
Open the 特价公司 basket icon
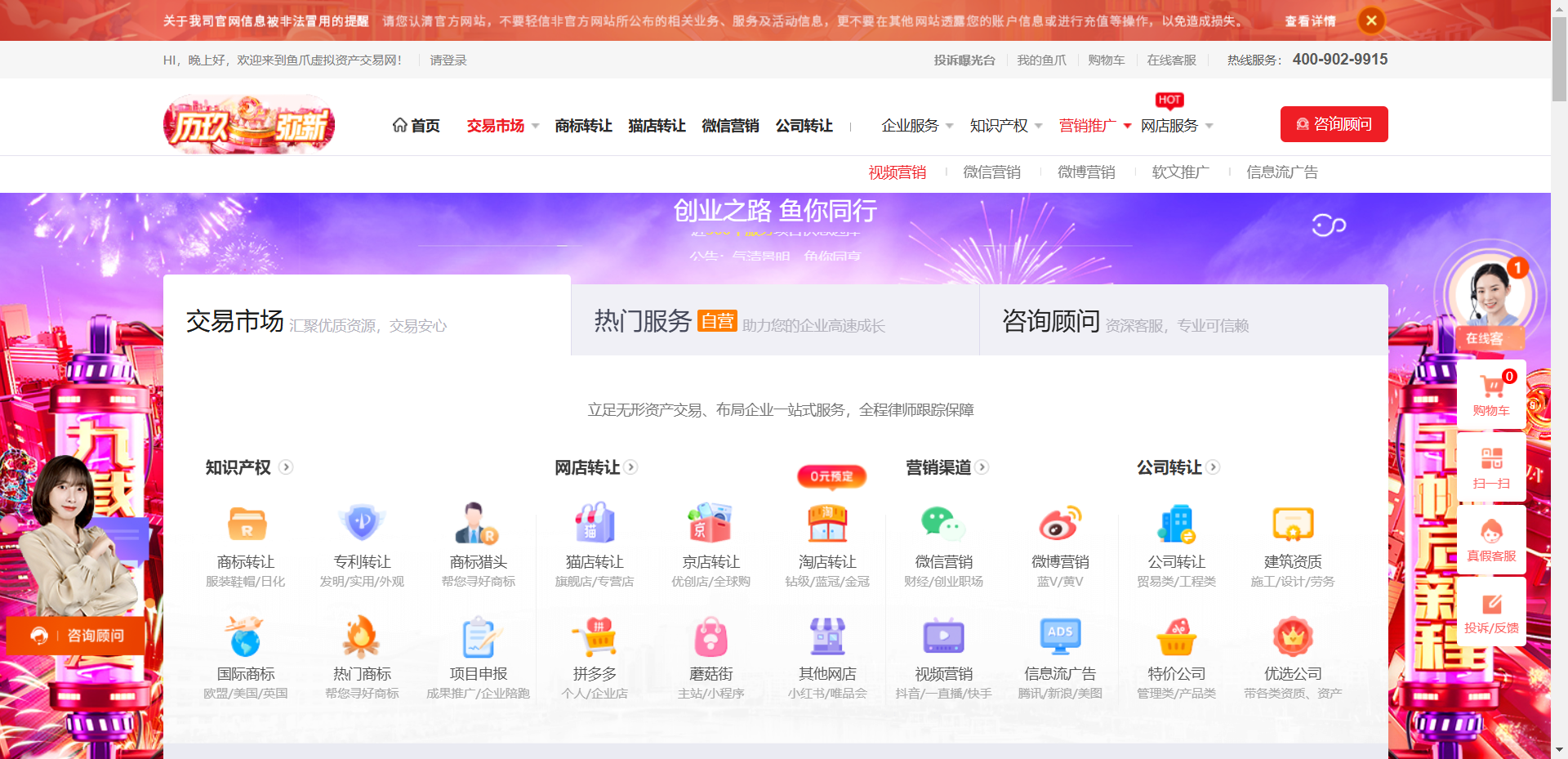pyautogui.click(x=1176, y=636)
